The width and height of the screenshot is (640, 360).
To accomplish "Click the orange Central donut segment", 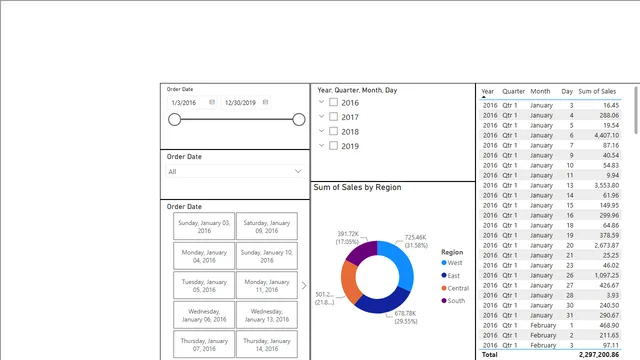I will pos(349,282).
